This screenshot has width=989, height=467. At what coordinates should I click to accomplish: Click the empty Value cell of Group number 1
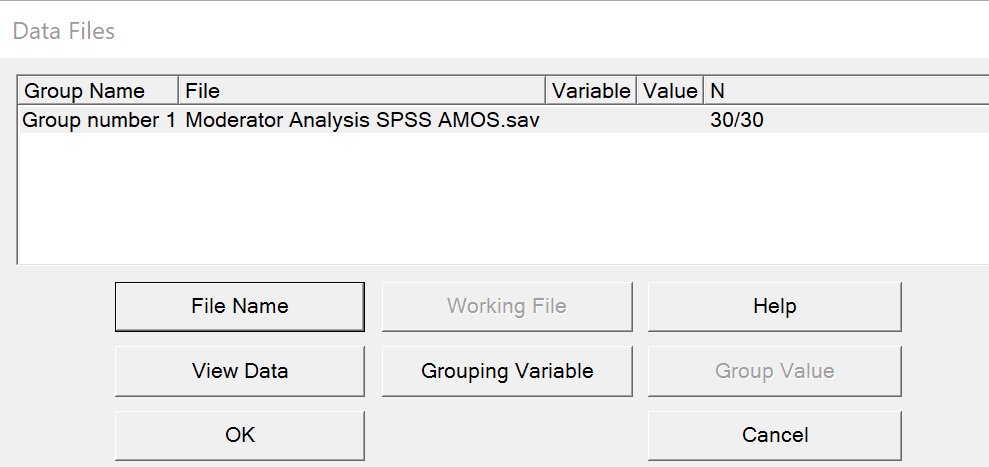(670, 121)
